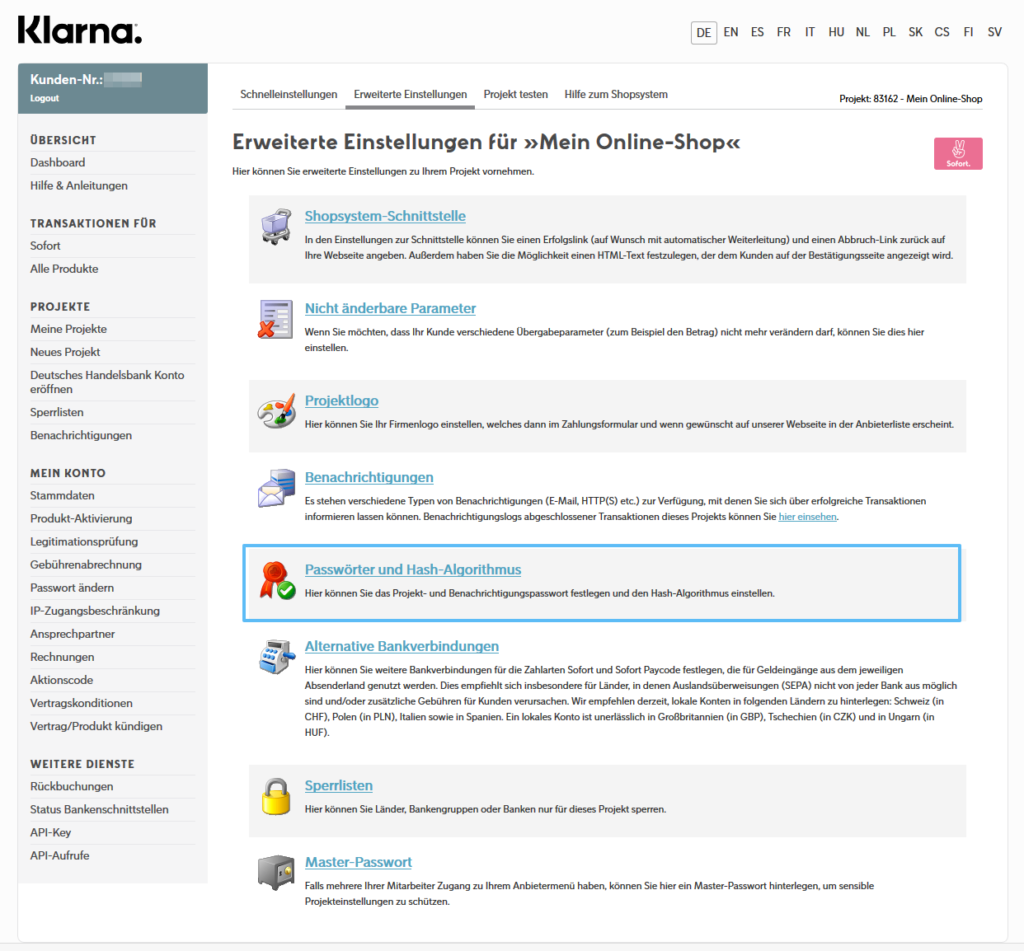This screenshot has height=951, width=1024.
Task: Click the safe Master-Passwort icon
Action: 275,872
